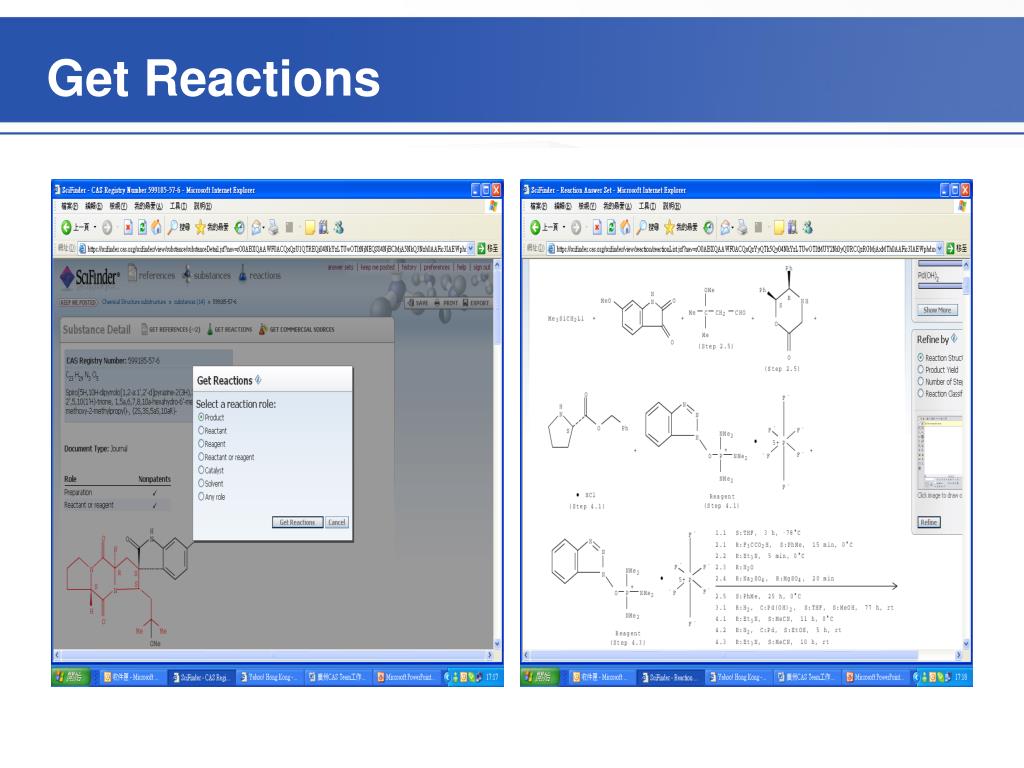The height and width of the screenshot is (768, 1024).
Task: Click the Get Reactions button in the dialog
Action: tap(297, 522)
